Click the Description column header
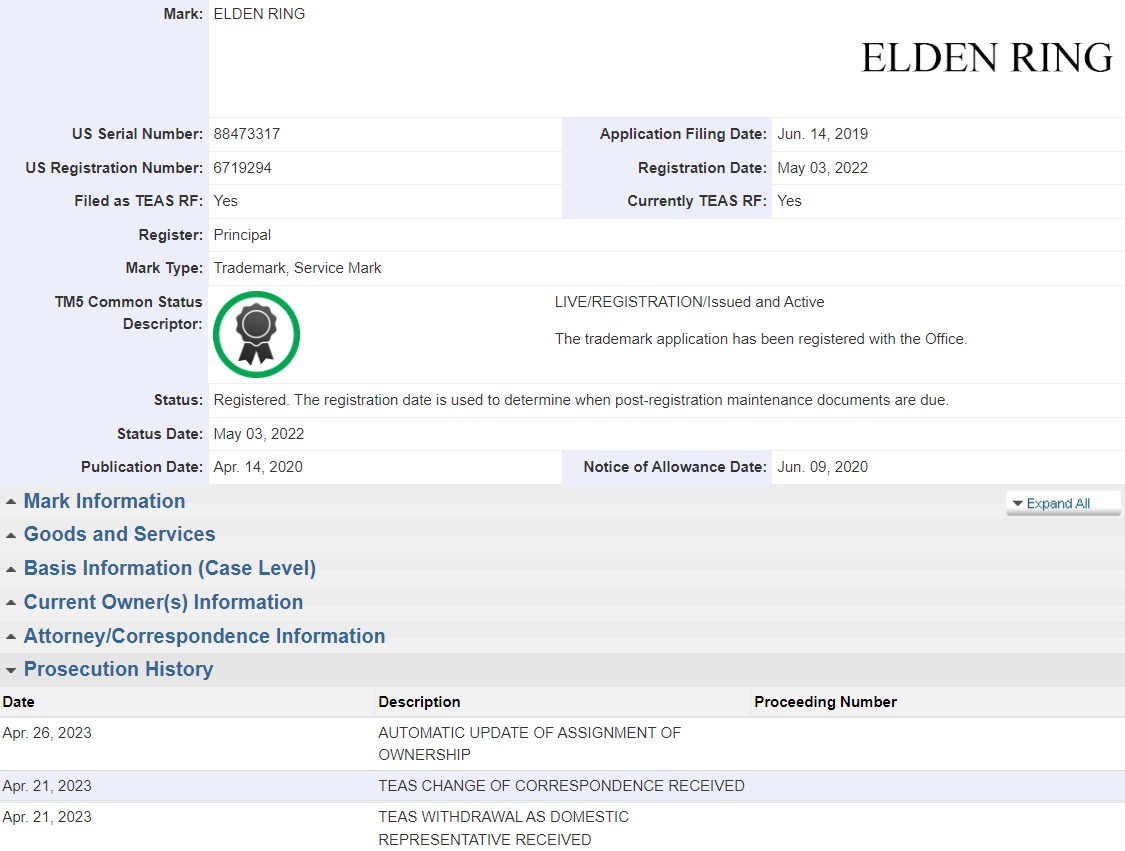Screen dimensions: 1125x851 (x=419, y=702)
